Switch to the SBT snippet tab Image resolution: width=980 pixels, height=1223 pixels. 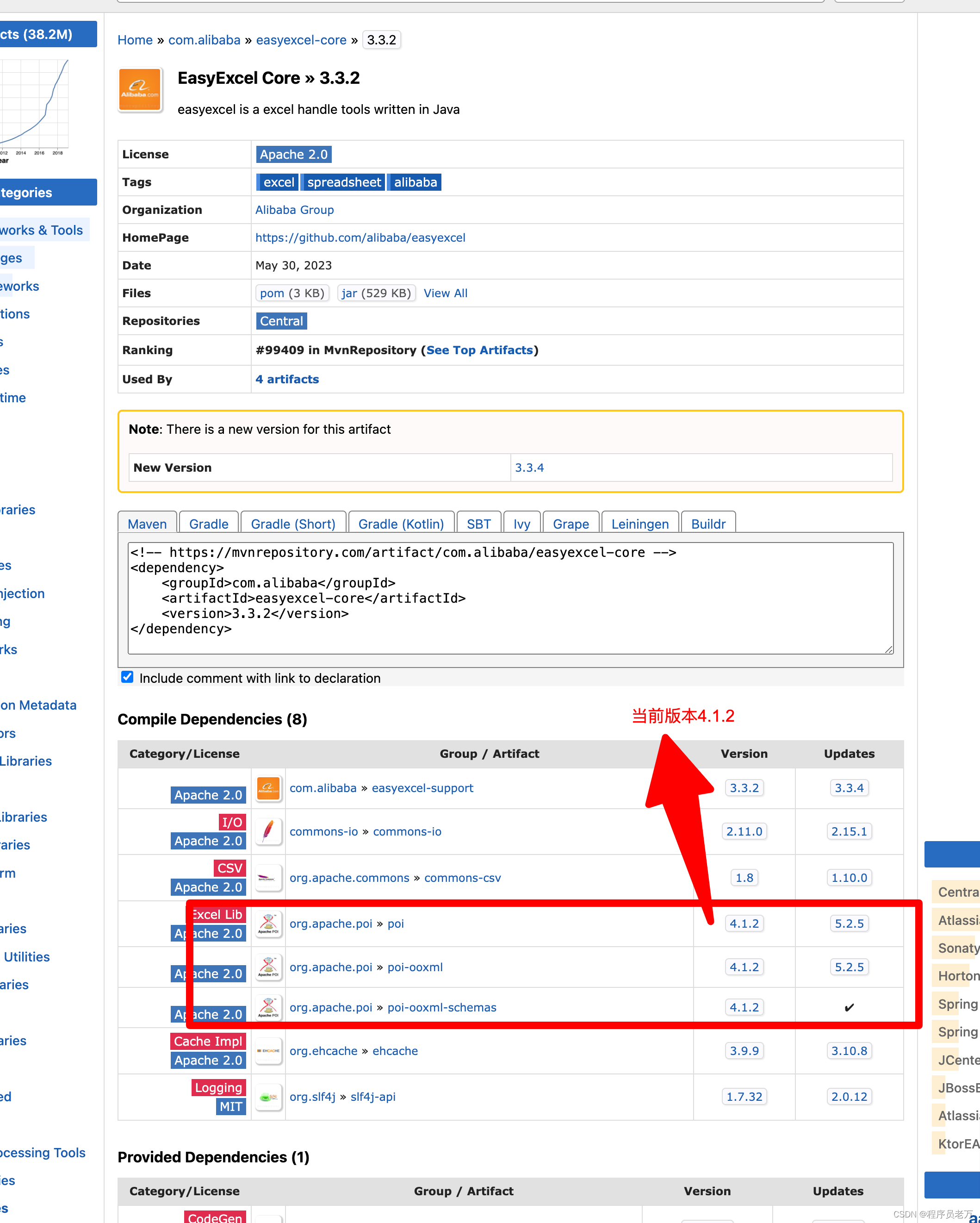[x=478, y=523]
